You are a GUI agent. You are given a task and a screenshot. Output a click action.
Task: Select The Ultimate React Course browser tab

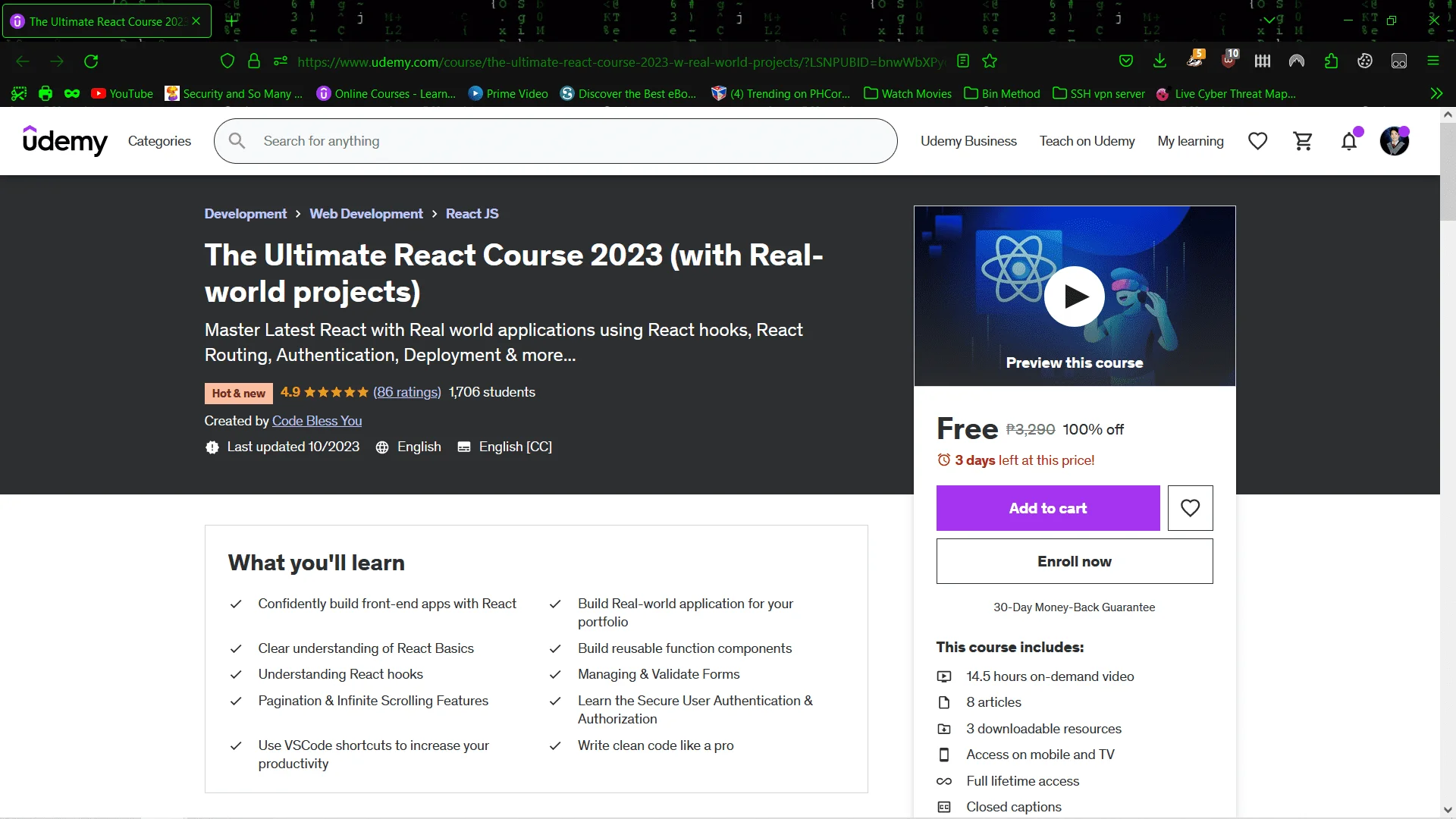pos(107,21)
